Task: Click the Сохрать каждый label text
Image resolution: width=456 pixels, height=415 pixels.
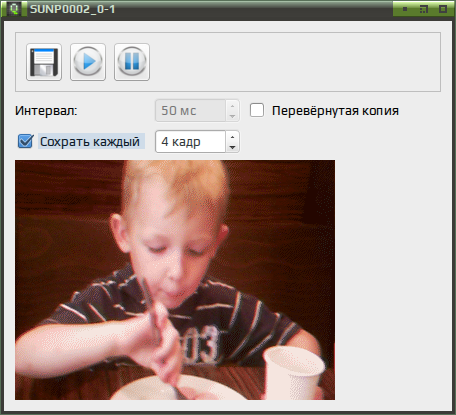Action: 90,142
